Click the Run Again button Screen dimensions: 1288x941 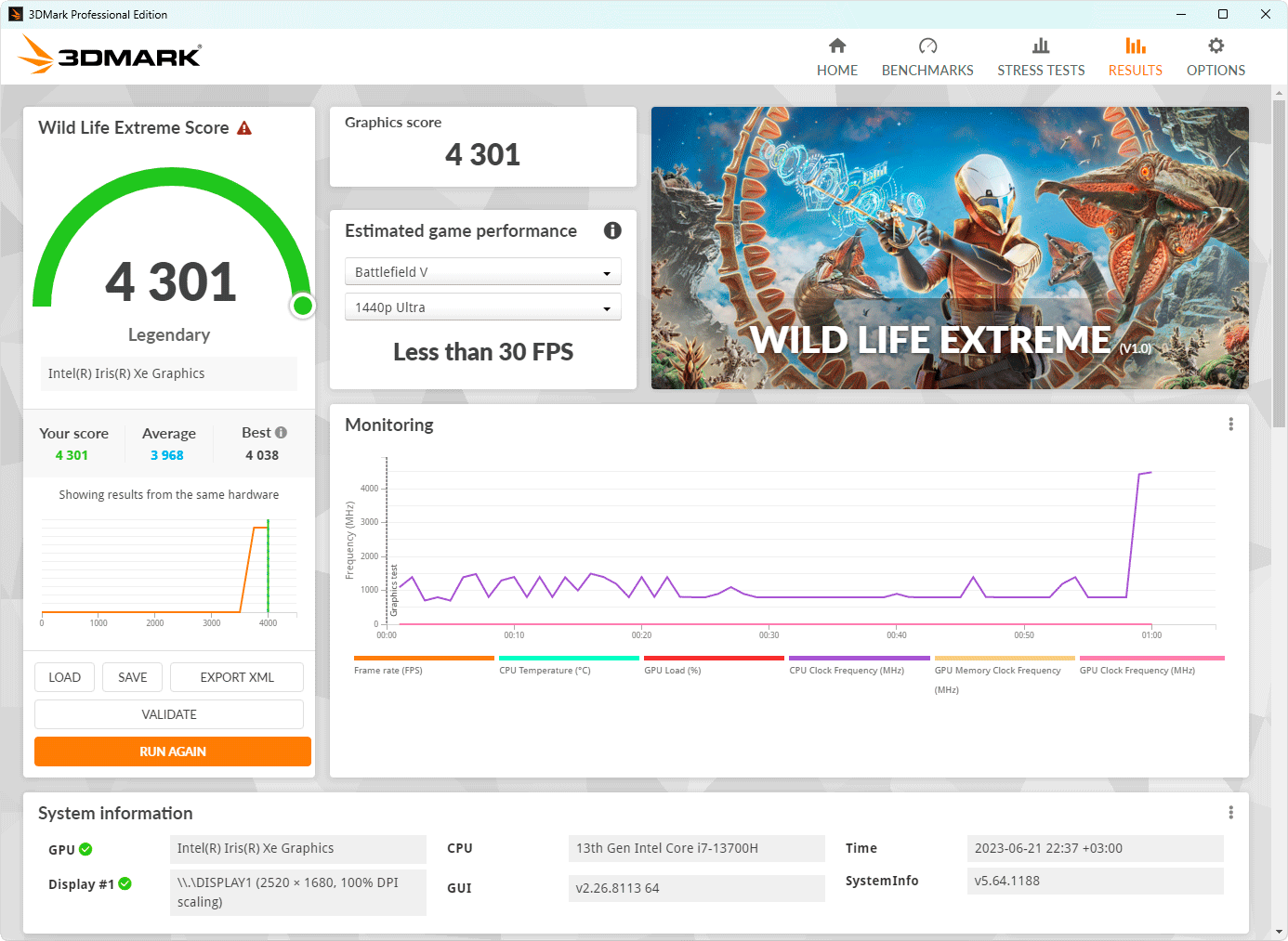(173, 751)
